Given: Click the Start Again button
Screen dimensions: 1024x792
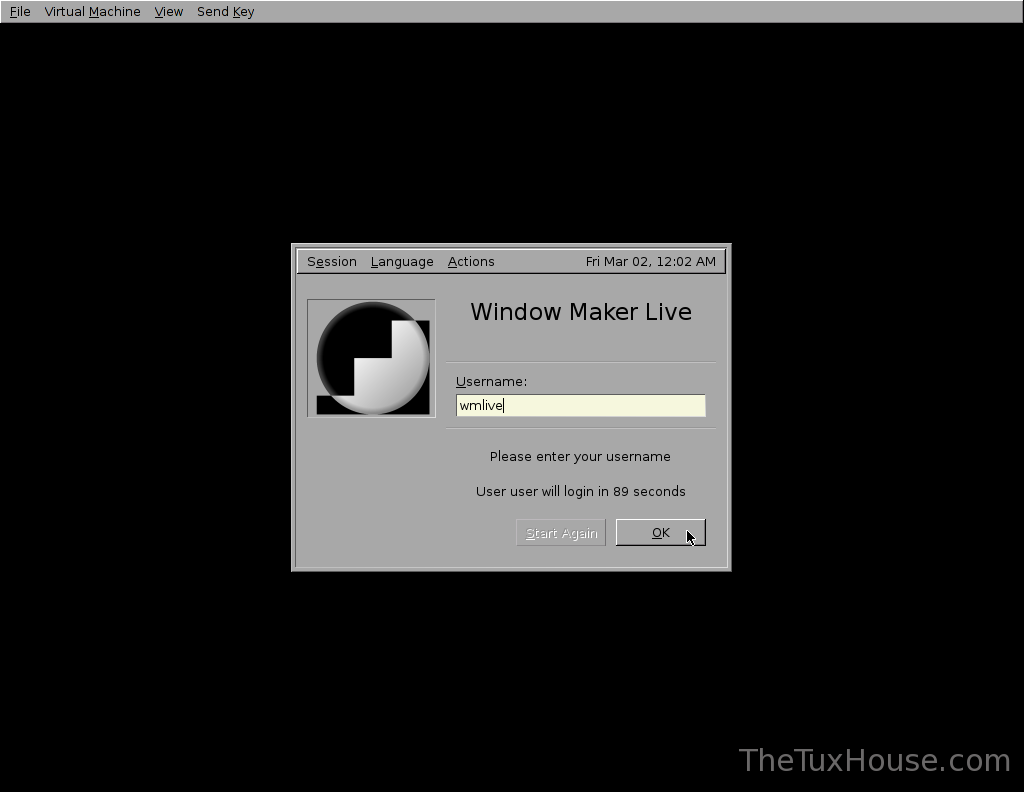Looking at the screenshot, I should tap(561, 533).
